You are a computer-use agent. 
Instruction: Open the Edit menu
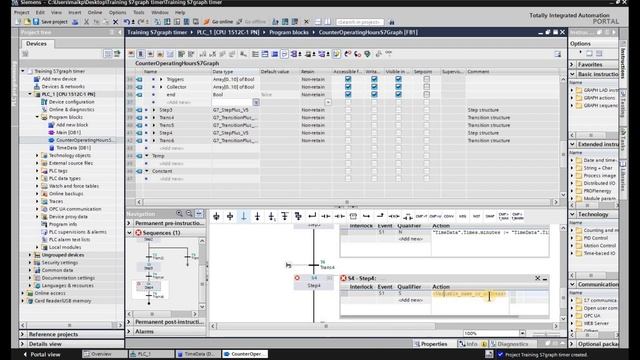click(40, 13)
